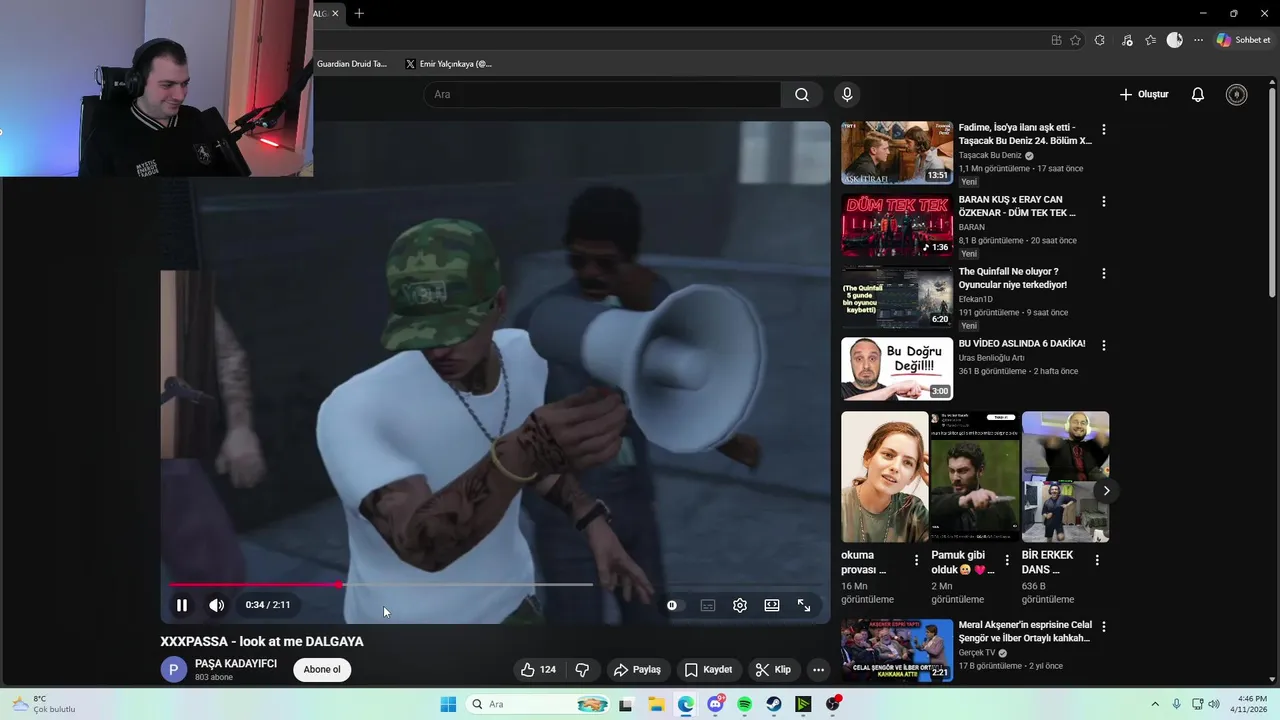Open Discord from the taskbar
Image resolution: width=1280 pixels, height=720 pixels.
click(x=715, y=704)
